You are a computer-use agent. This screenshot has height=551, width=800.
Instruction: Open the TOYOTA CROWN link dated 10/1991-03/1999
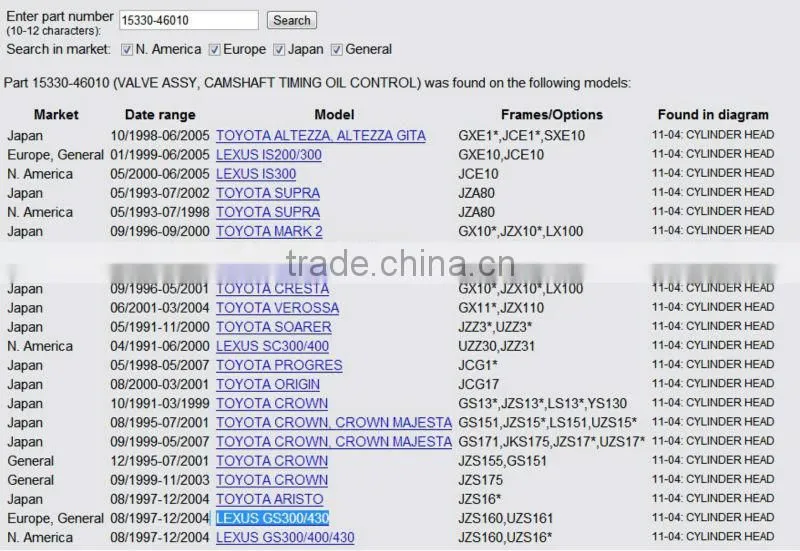(x=272, y=404)
